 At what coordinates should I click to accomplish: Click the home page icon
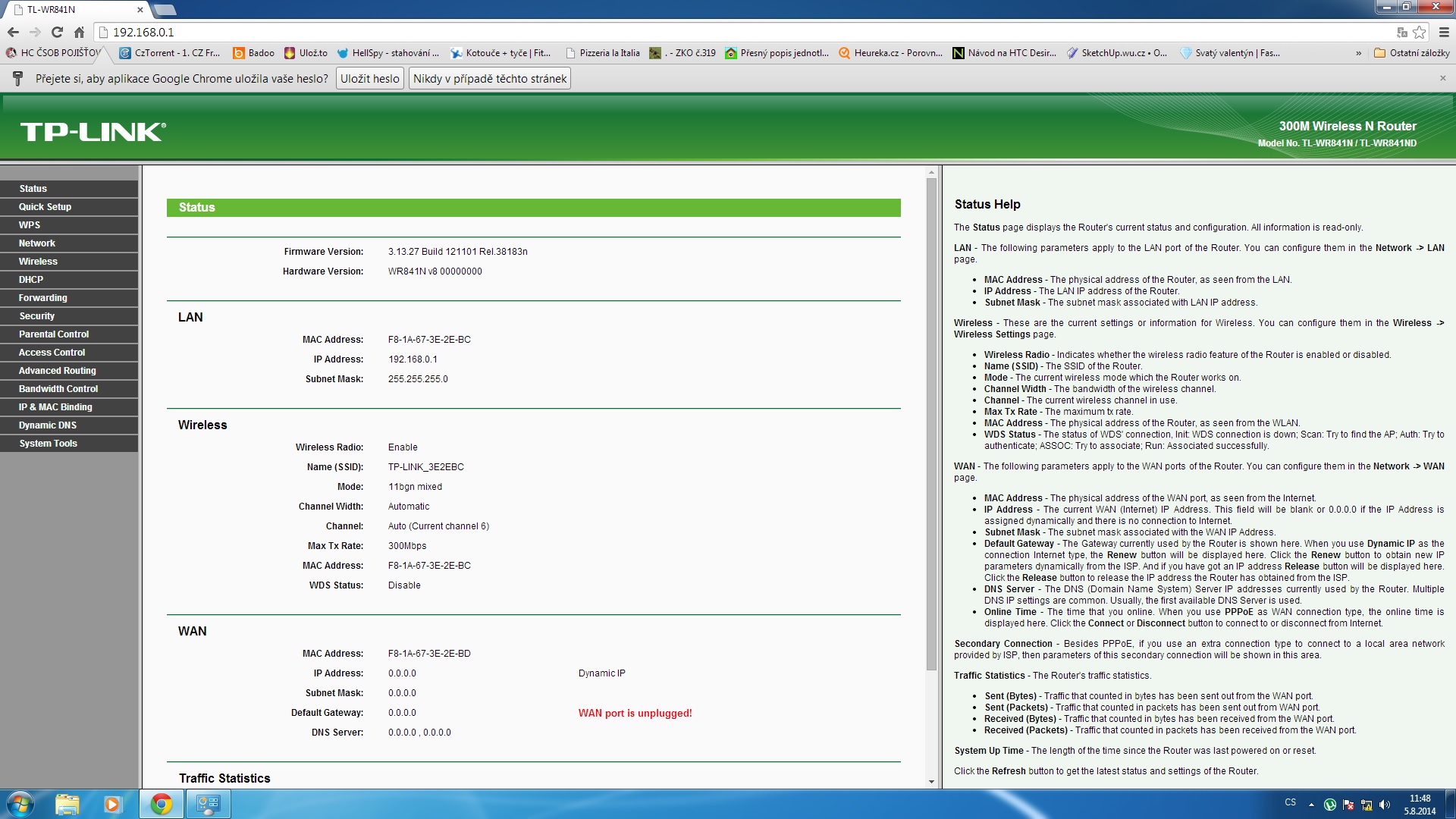(79, 32)
